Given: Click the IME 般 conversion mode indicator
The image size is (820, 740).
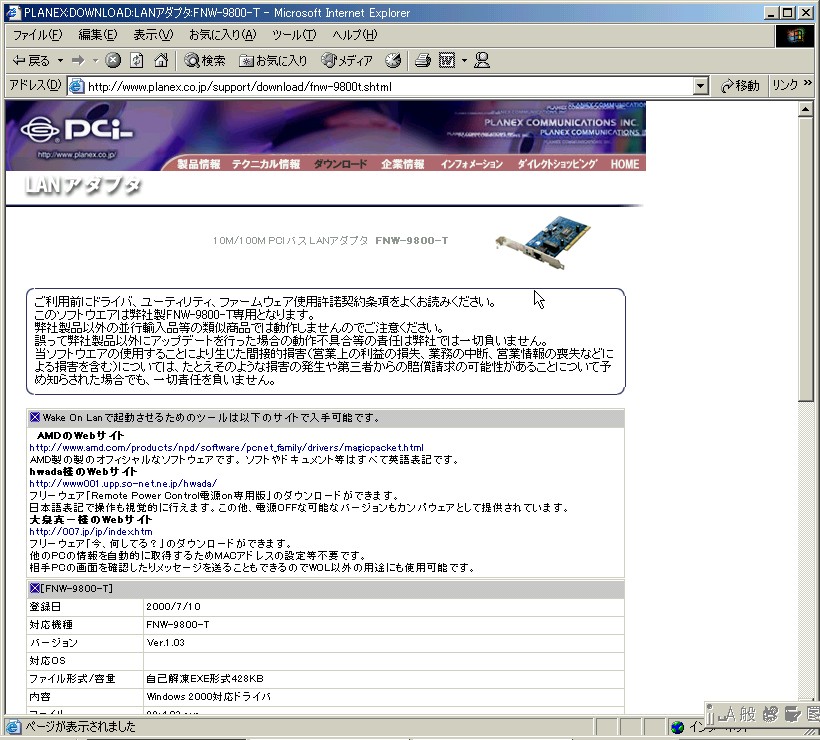Looking at the screenshot, I should tap(747, 713).
